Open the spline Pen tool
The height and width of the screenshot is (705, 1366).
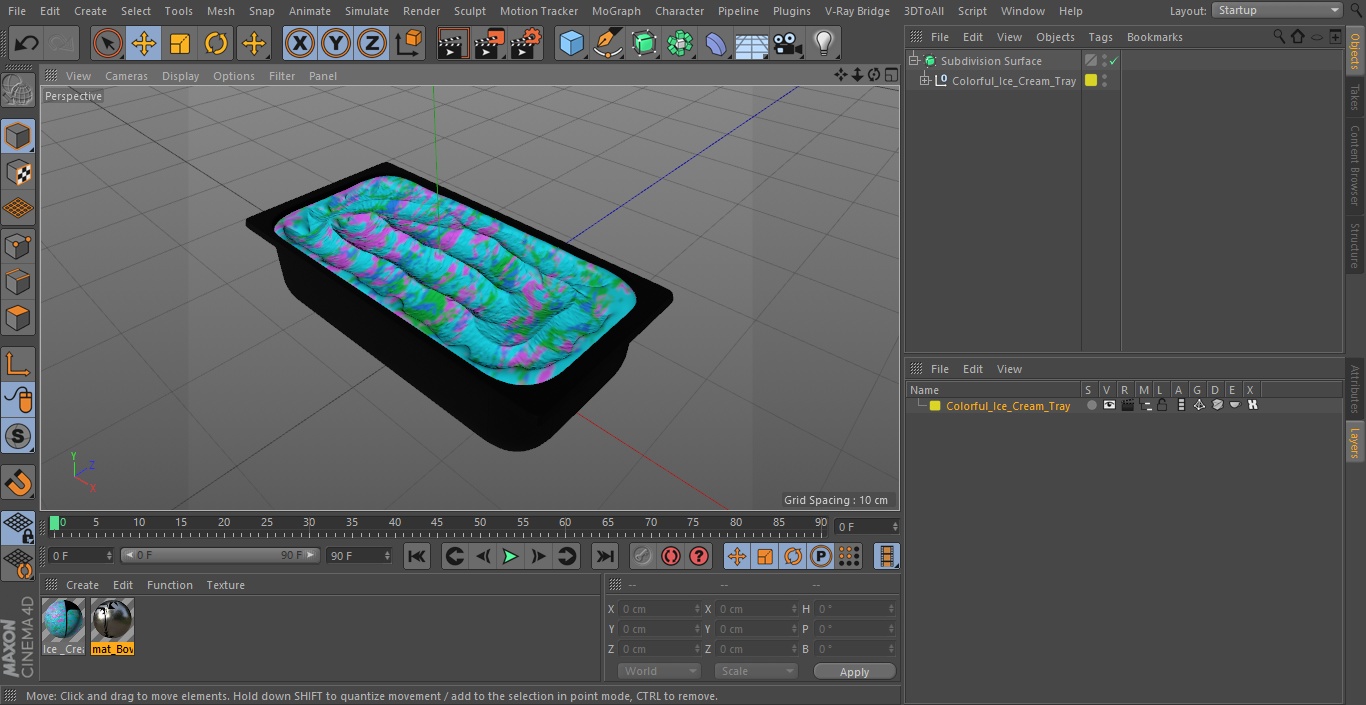(608, 43)
